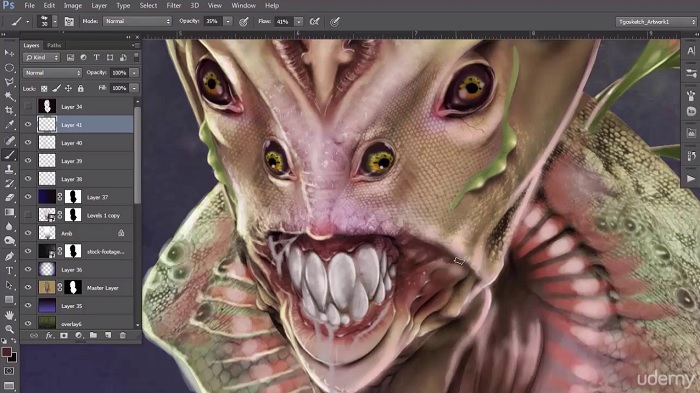This screenshot has width=700, height=393.
Task: Select the Magic Wand tool
Action: click(9, 96)
